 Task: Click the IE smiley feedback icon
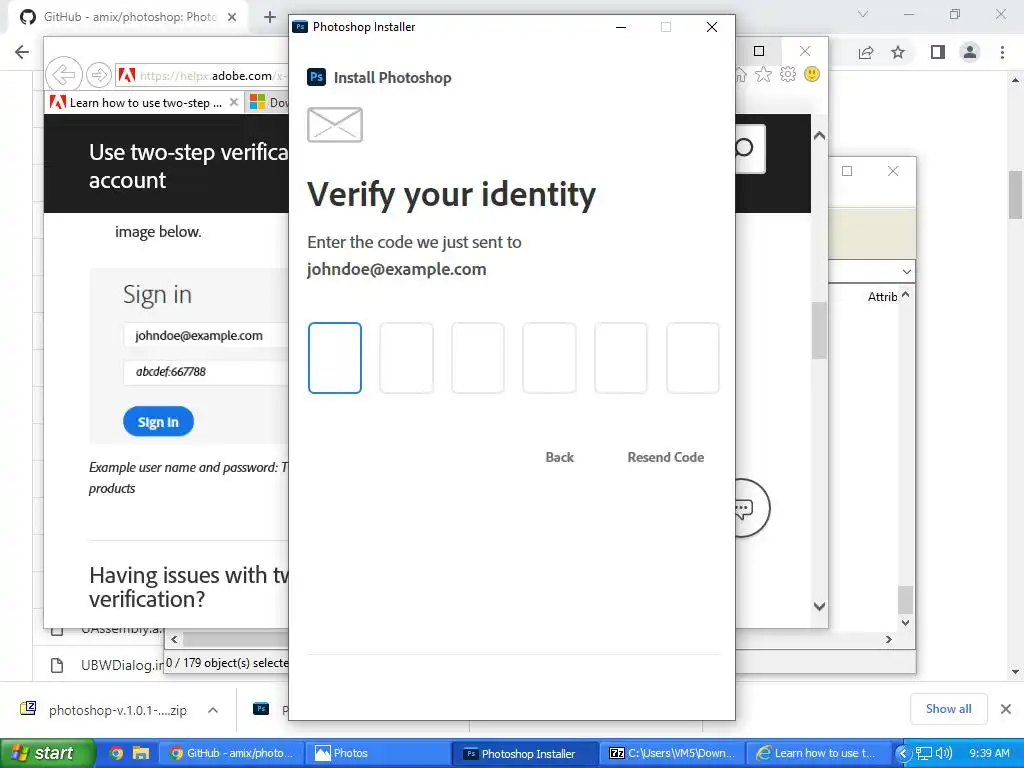pyautogui.click(x=812, y=74)
